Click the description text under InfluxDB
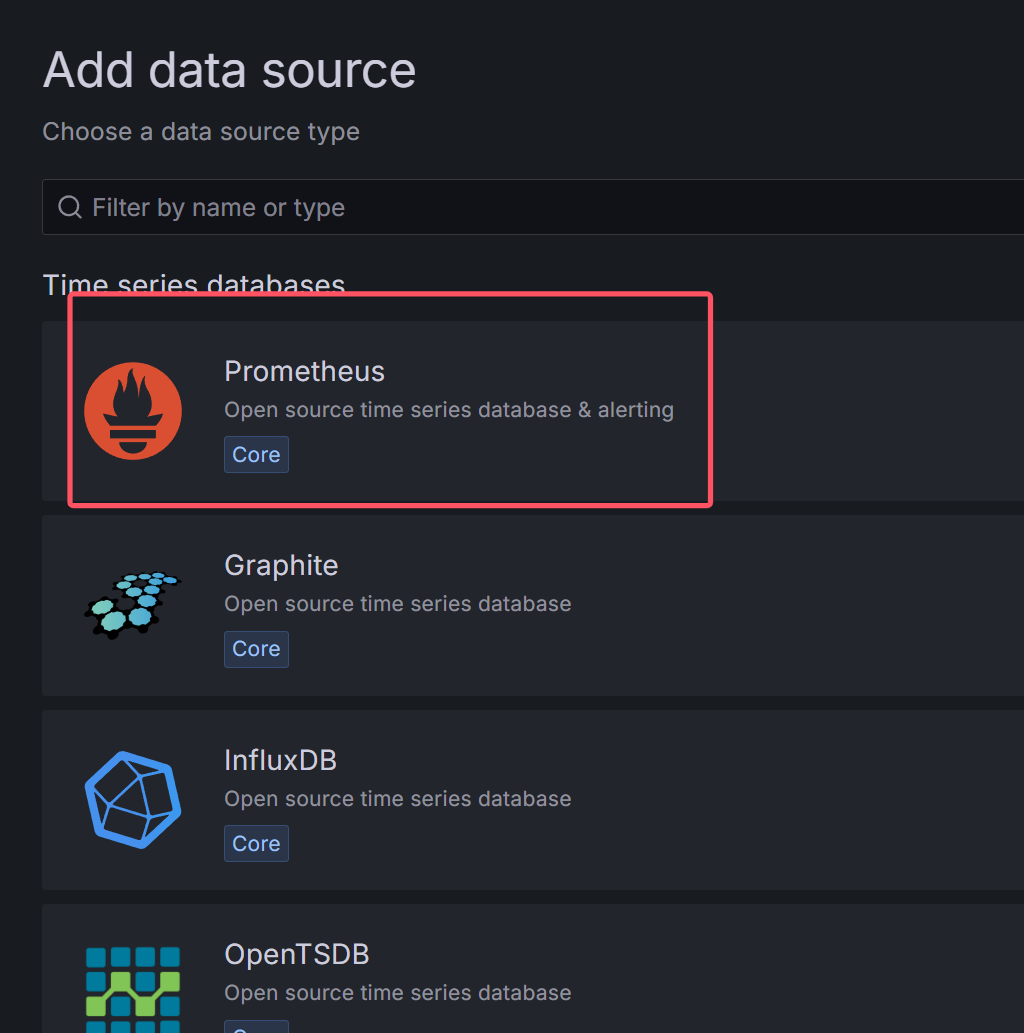1024x1033 pixels. 398,799
